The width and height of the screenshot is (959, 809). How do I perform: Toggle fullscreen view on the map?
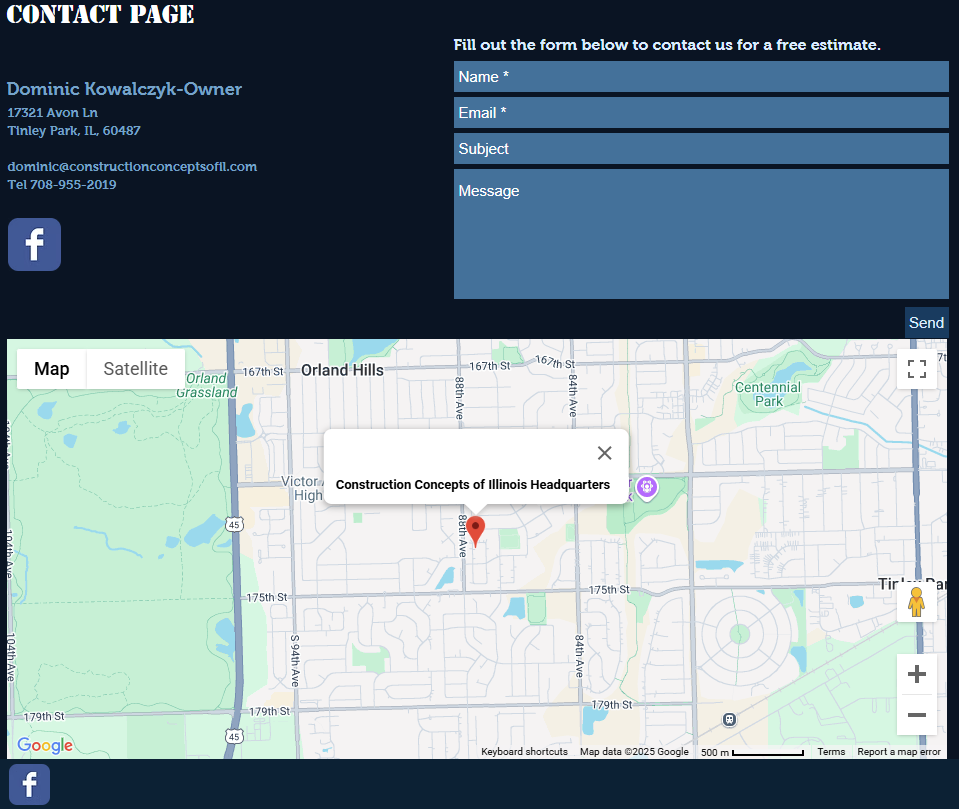(916, 368)
